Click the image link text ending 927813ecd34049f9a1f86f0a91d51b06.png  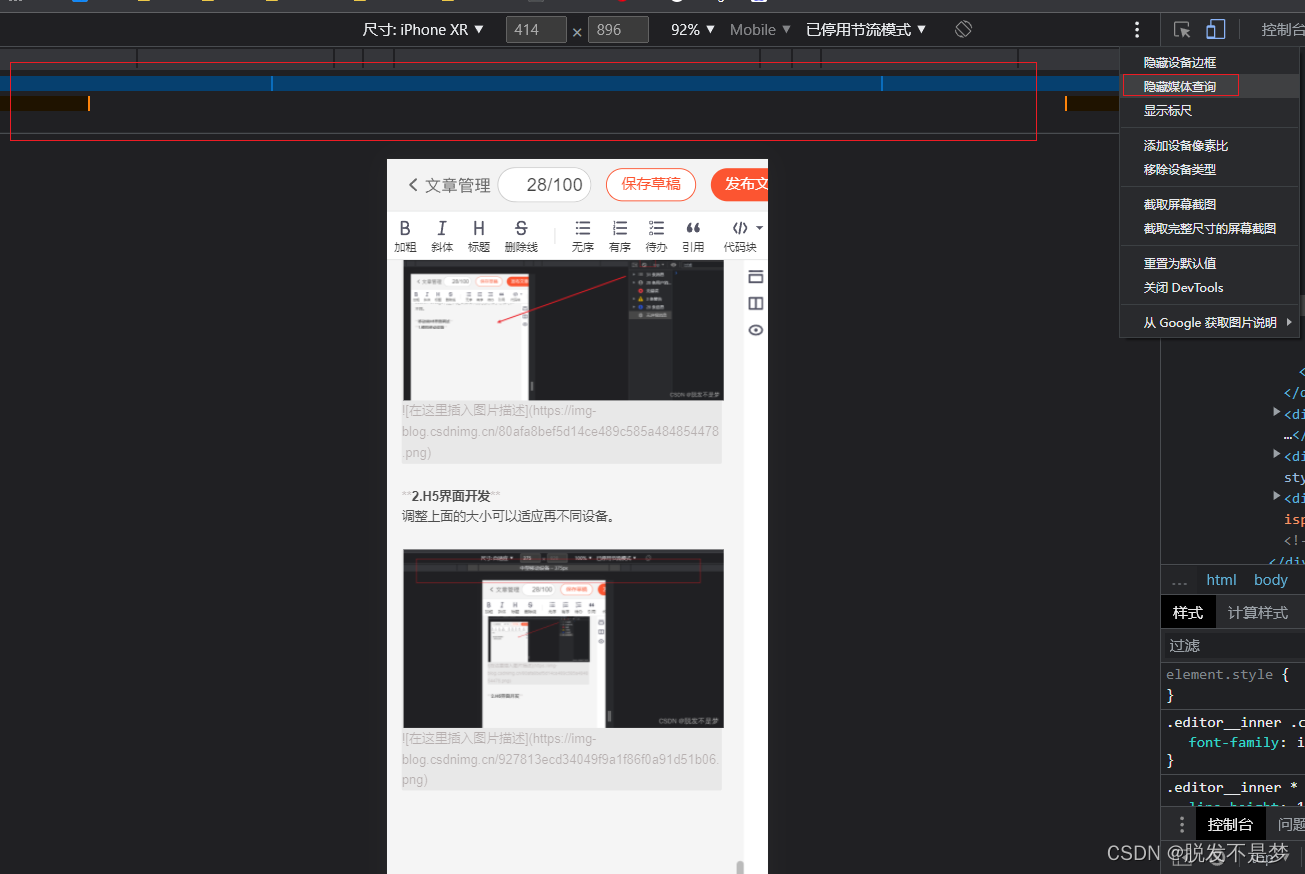pos(561,759)
